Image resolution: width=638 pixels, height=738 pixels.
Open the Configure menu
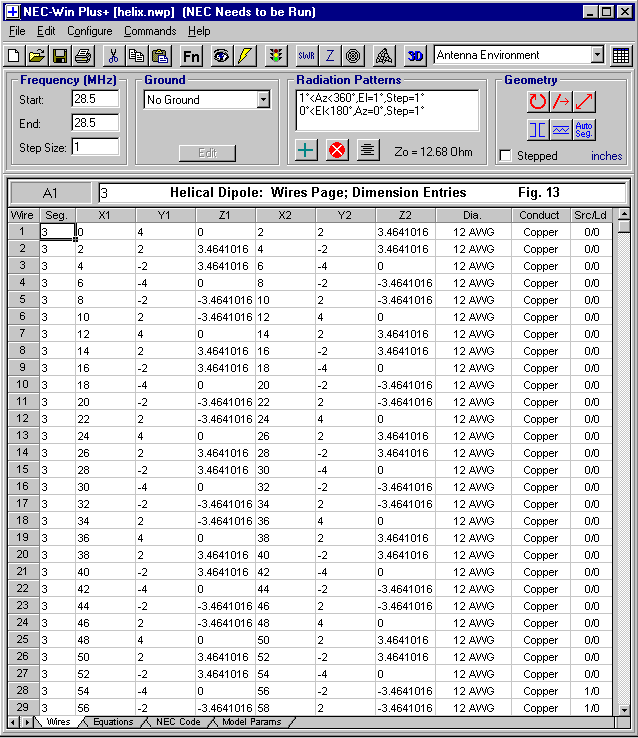[90, 31]
